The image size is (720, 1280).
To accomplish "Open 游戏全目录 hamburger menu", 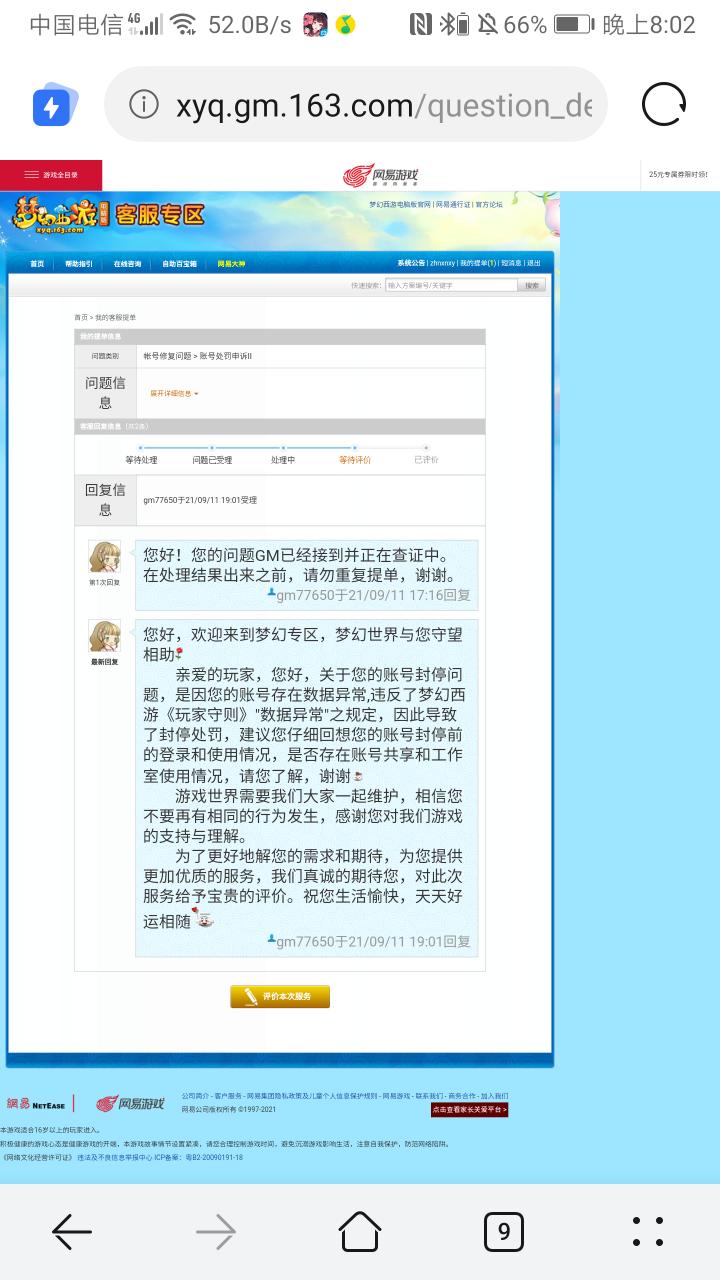I will 51,175.
